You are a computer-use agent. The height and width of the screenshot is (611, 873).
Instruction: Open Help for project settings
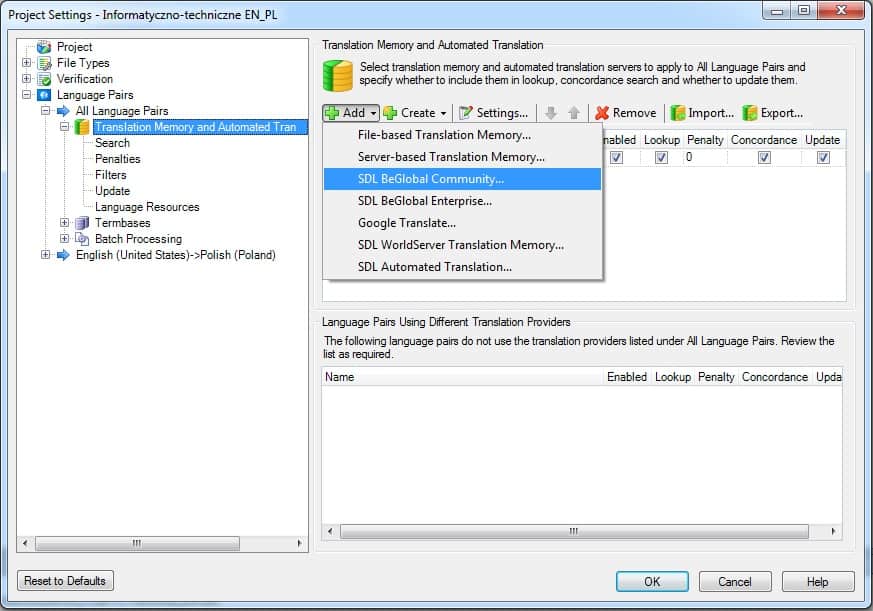(818, 581)
